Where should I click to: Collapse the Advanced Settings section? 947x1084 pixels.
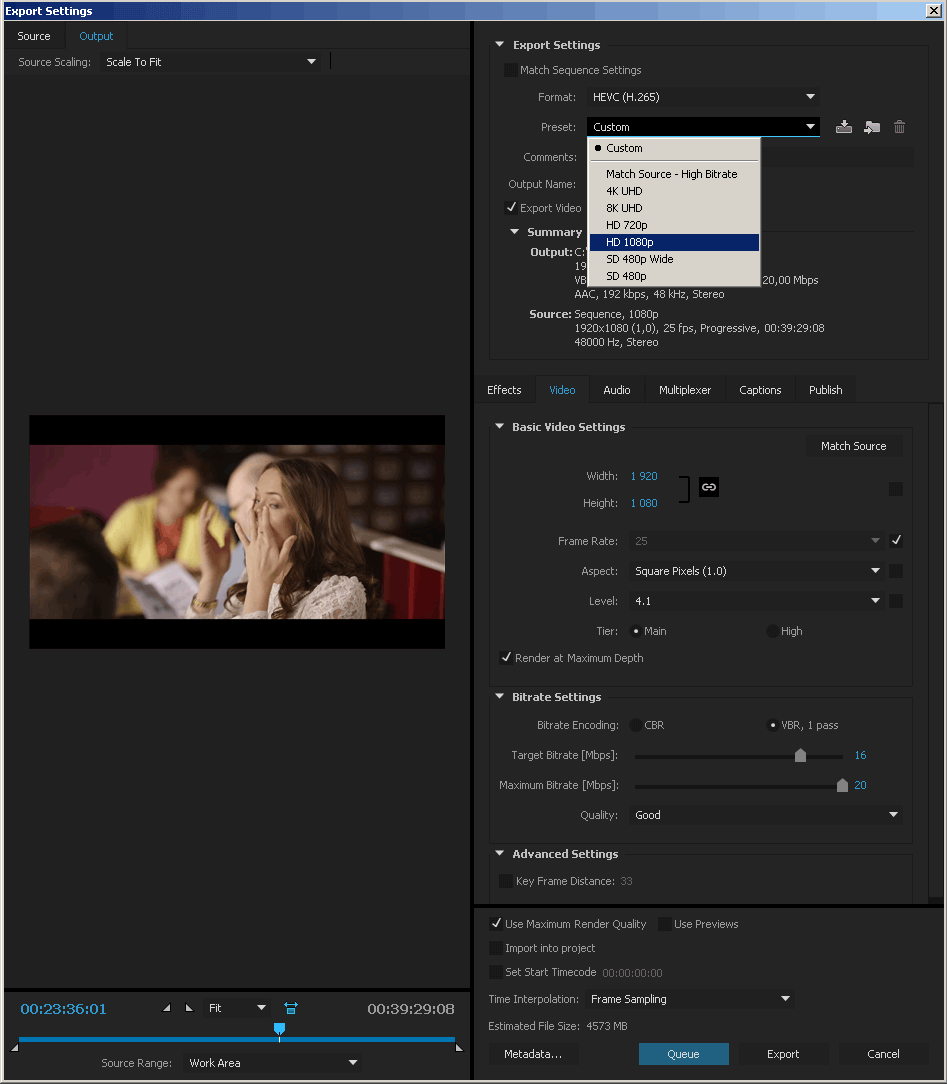[500, 853]
